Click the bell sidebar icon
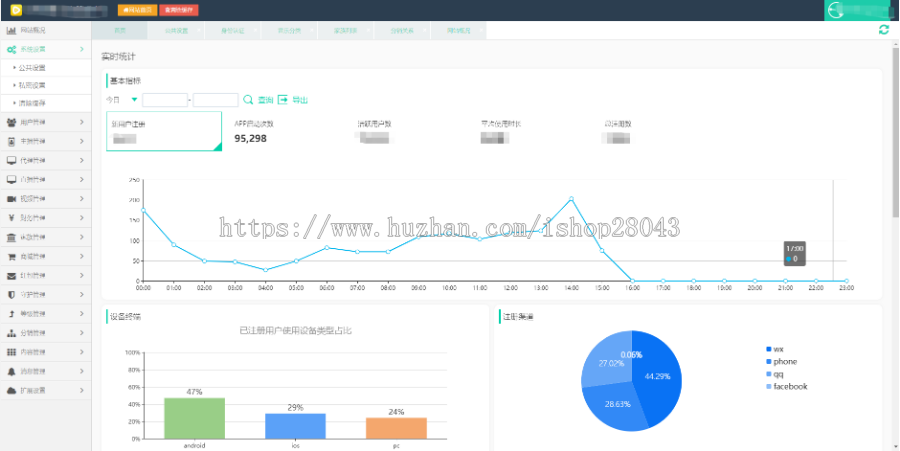 click(11, 370)
